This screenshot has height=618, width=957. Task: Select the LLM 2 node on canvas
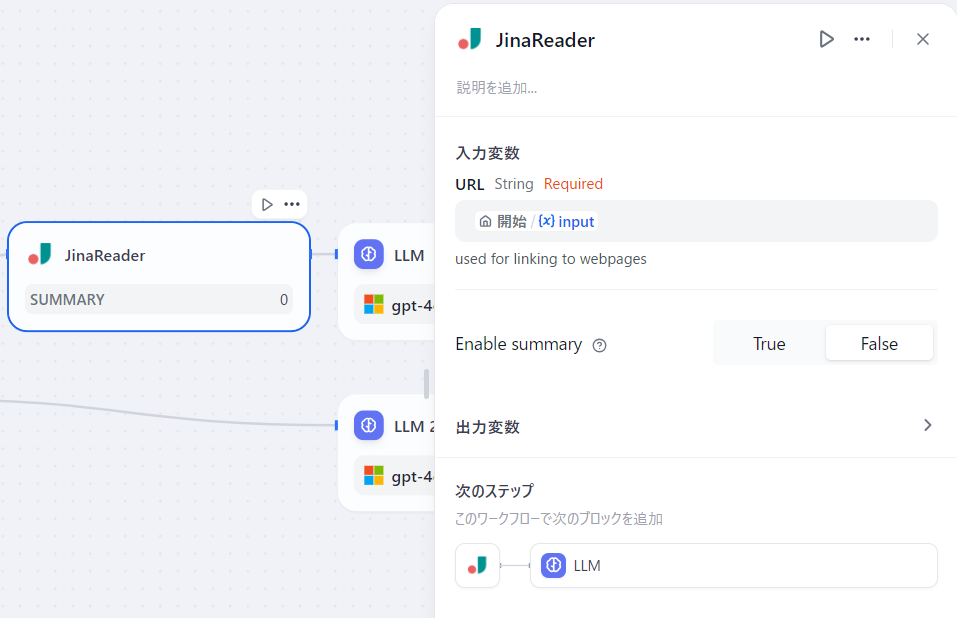(x=386, y=452)
